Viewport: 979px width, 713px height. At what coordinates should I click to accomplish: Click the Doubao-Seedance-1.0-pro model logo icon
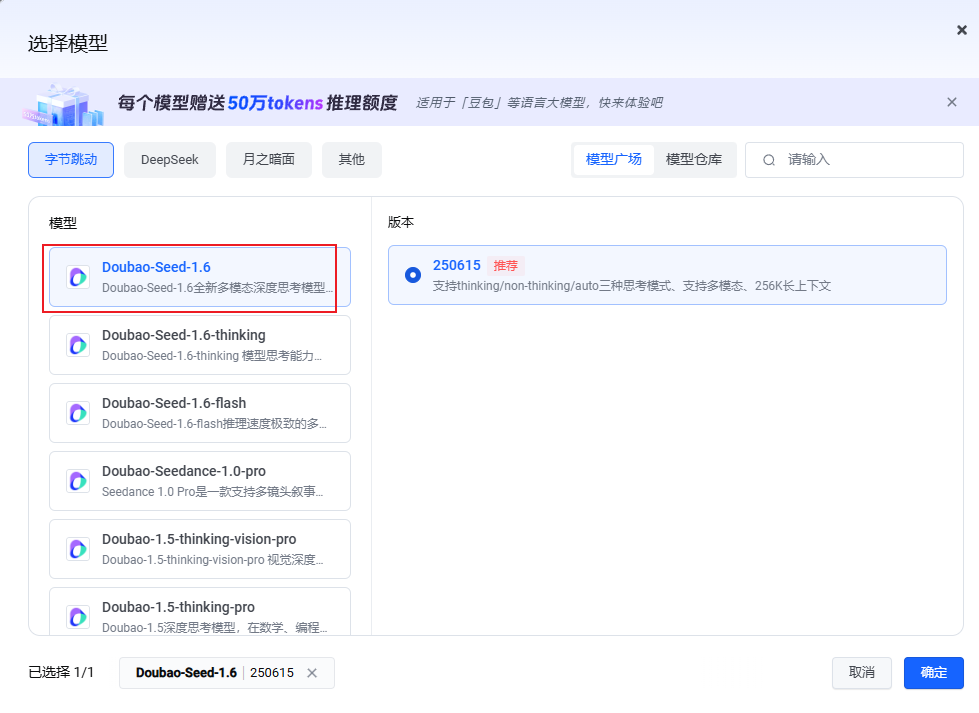tap(78, 481)
